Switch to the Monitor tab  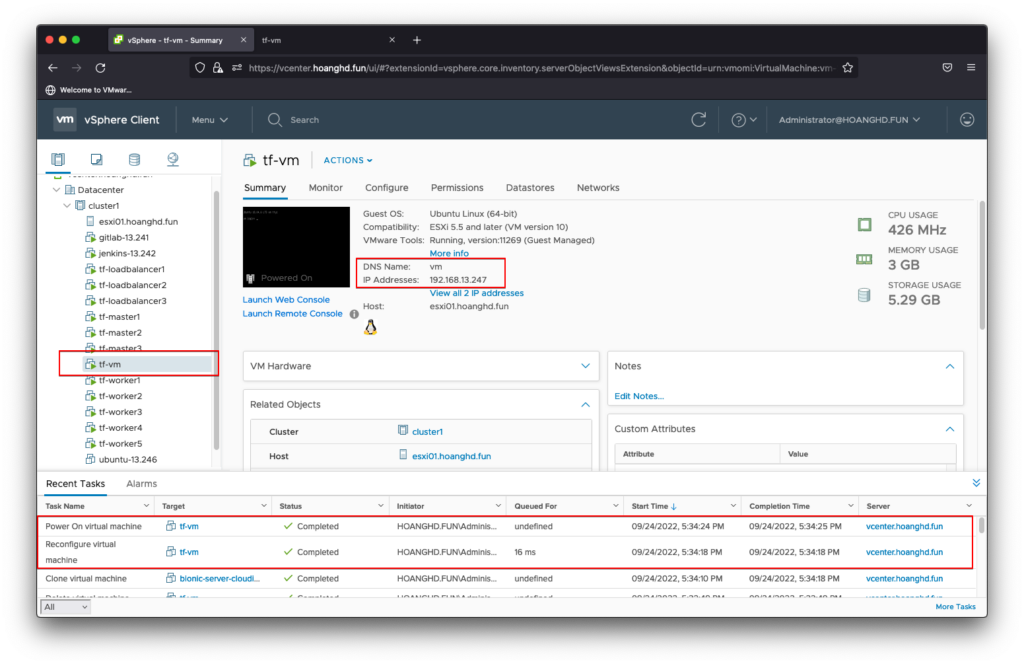coord(325,188)
